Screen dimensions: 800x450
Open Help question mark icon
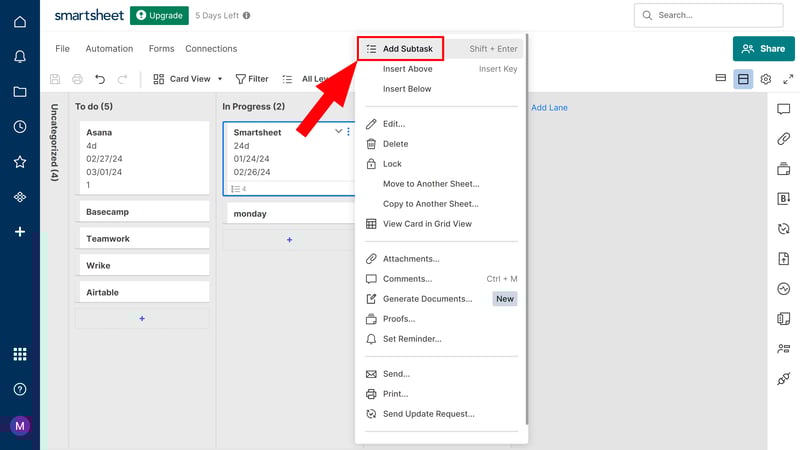tap(20, 389)
